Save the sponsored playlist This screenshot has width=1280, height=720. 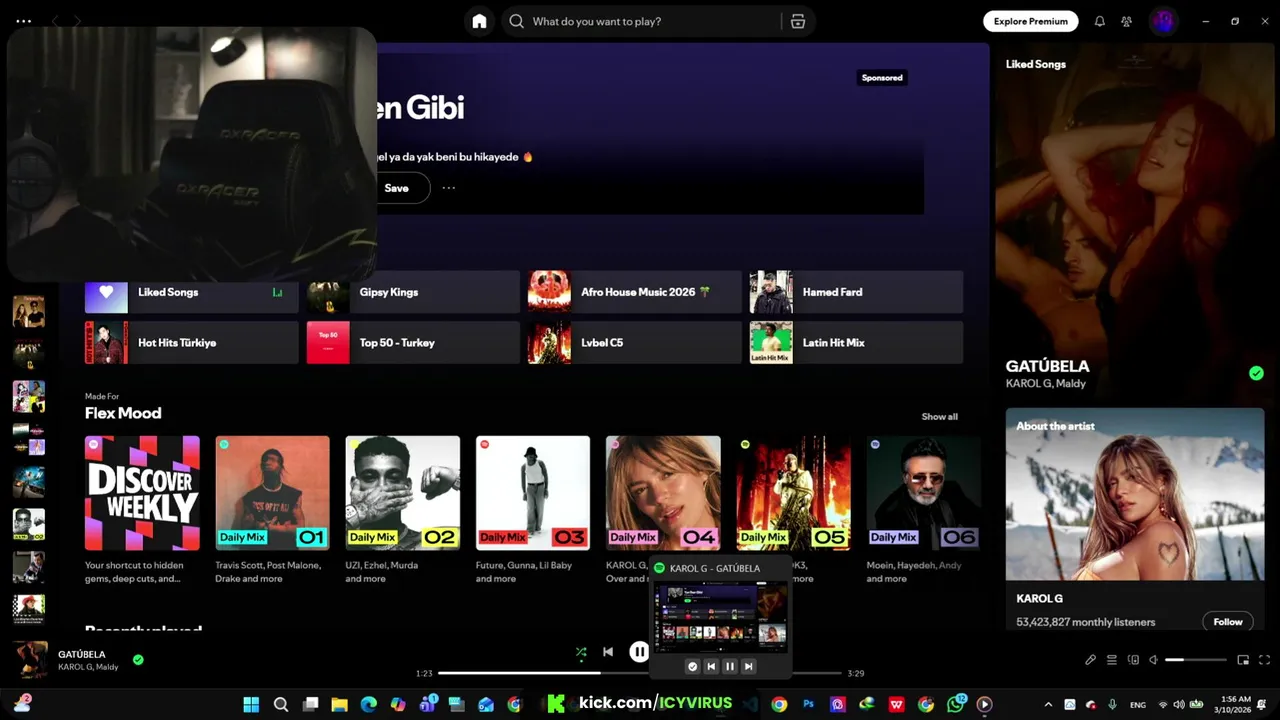click(x=398, y=188)
